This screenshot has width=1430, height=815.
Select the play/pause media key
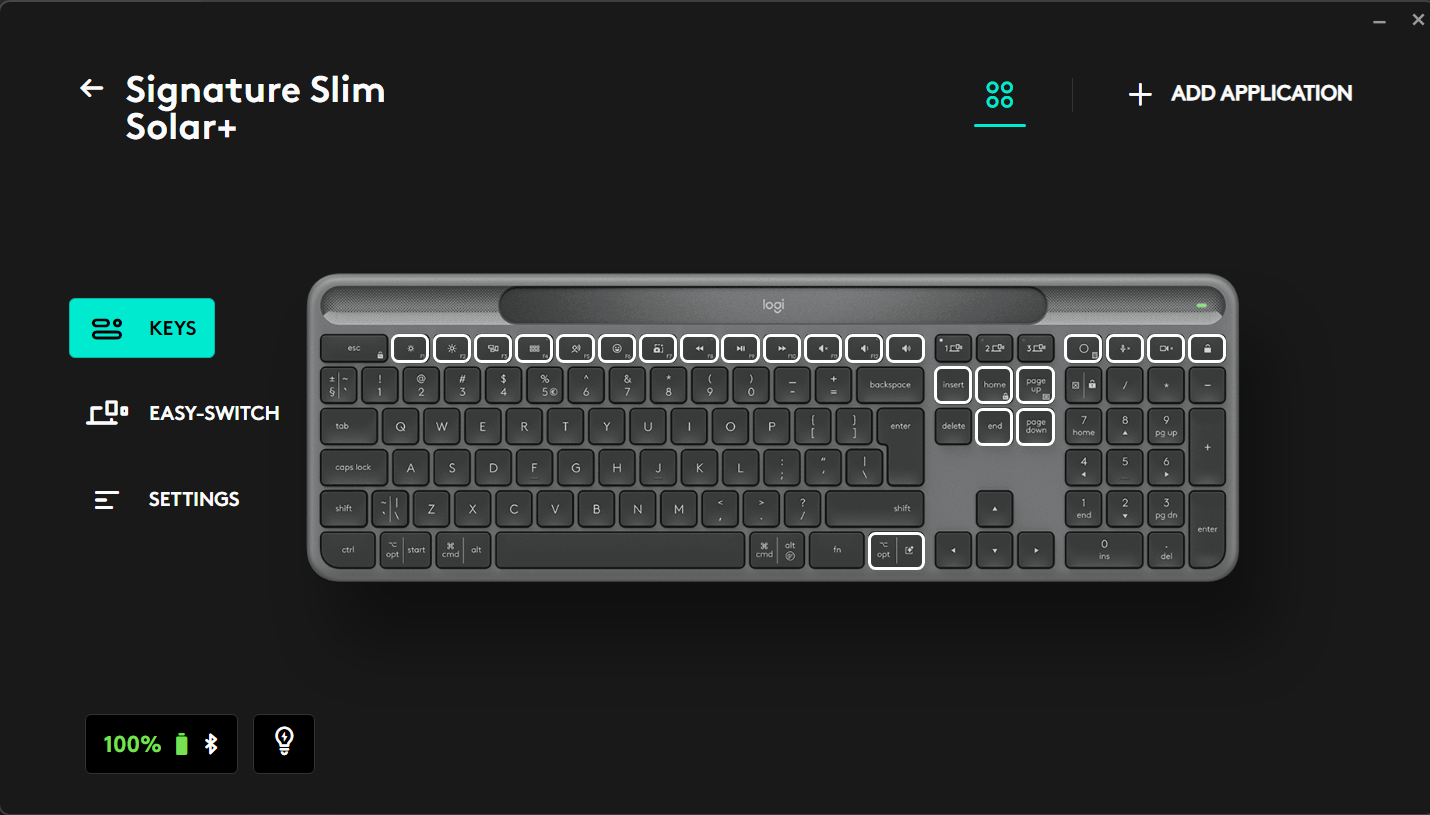click(740, 348)
